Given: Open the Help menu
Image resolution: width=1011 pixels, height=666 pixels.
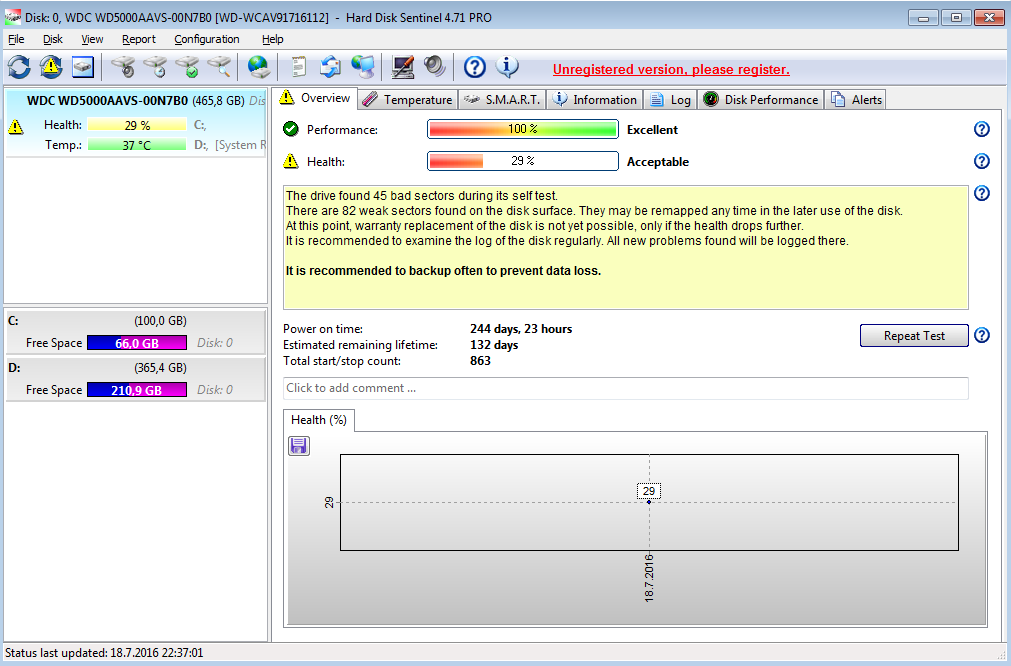Looking at the screenshot, I should click(273, 39).
